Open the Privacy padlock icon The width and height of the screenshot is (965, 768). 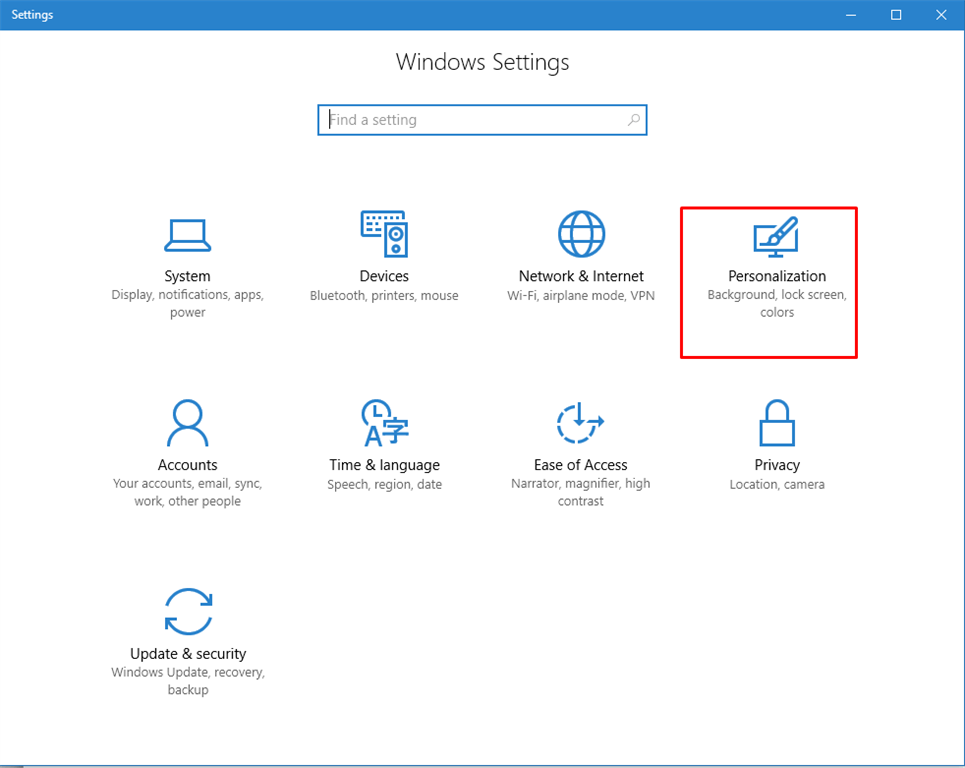point(777,423)
